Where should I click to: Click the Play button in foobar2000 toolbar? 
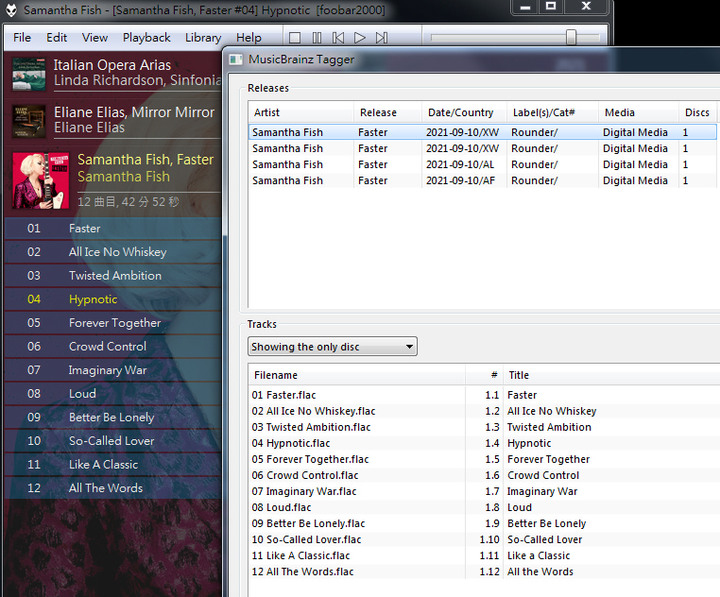pos(360,38)
